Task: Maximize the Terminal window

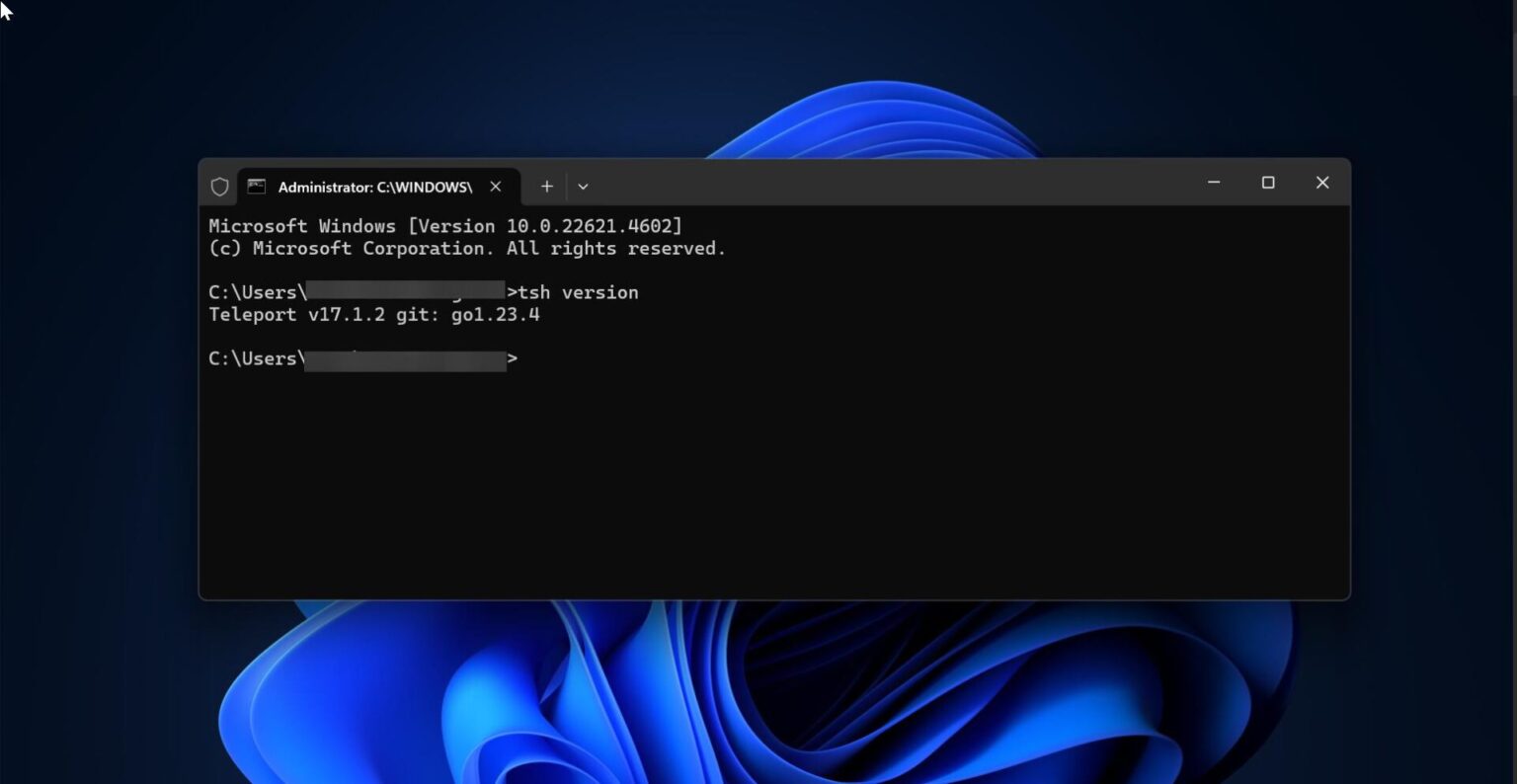Action: pyautogui.click(x=1268, y=183)
